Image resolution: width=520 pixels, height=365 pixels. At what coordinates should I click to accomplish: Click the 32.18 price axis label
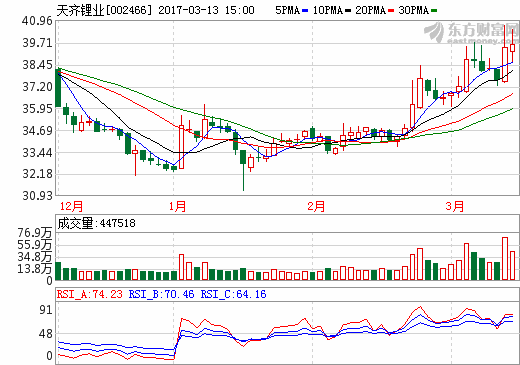tap(37, 174)
